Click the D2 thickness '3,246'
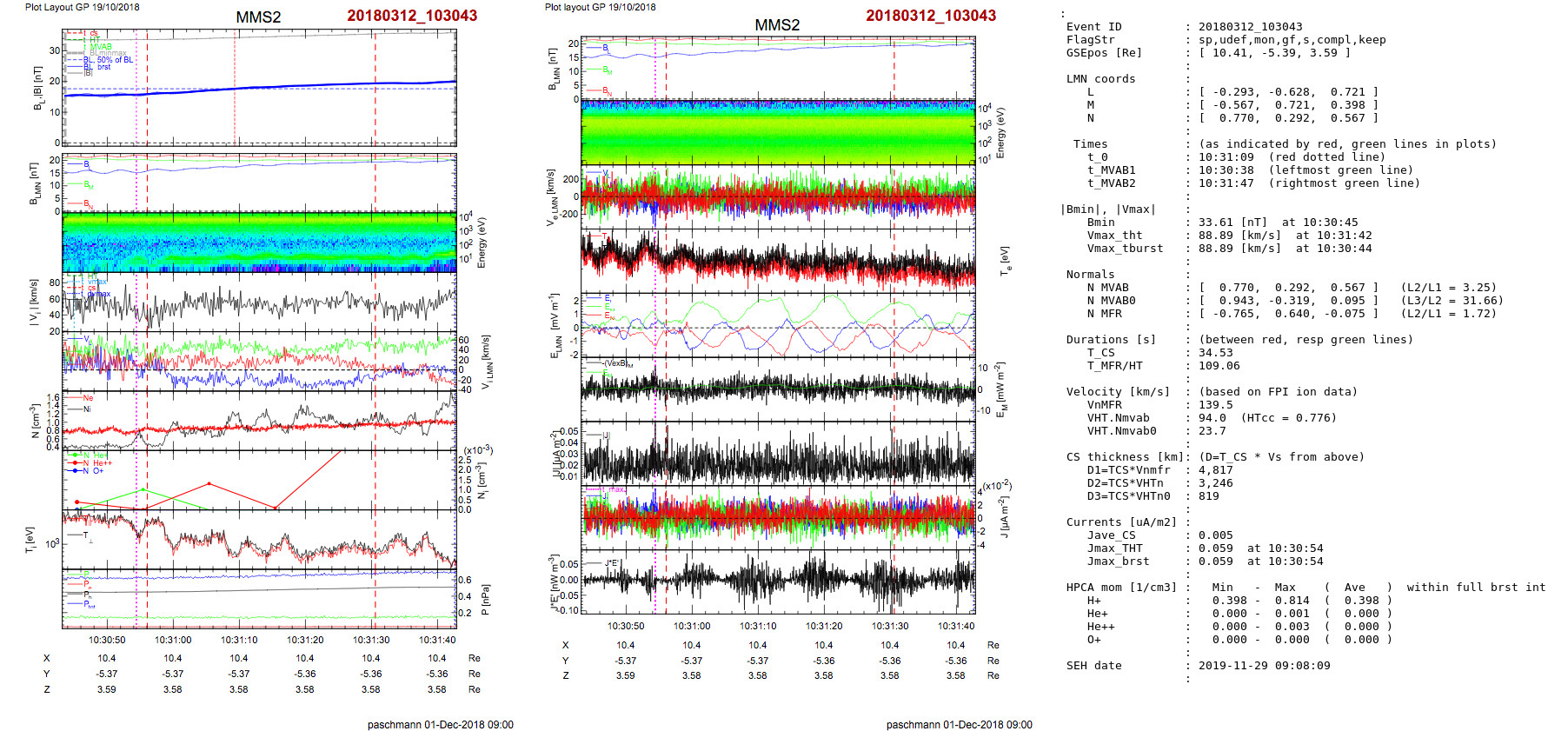Image resolution: width=1568 pixels, height=731 pixels. pos(1216,483)
